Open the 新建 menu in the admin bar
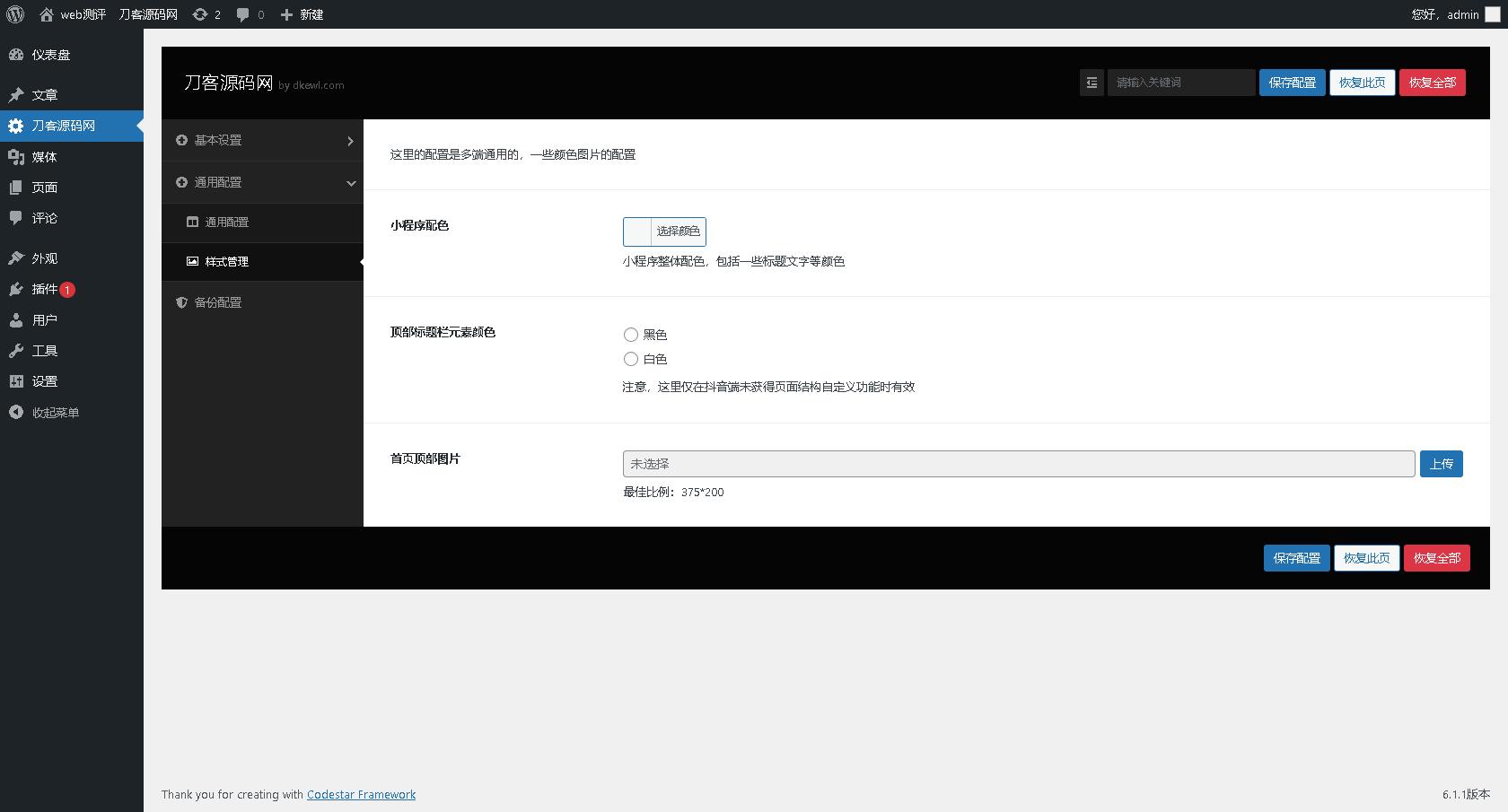Screen dimensions: 1508x812 tap(302, 14)
